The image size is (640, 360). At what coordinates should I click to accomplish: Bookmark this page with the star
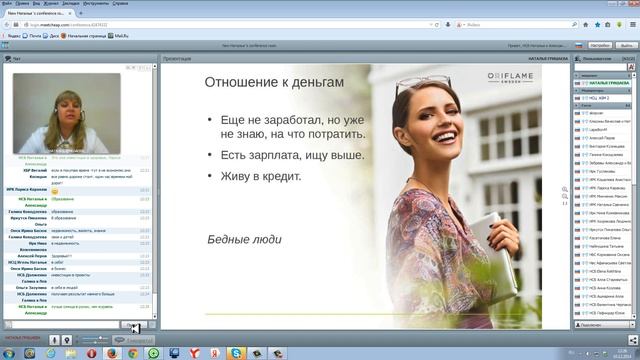pos(598,25)
